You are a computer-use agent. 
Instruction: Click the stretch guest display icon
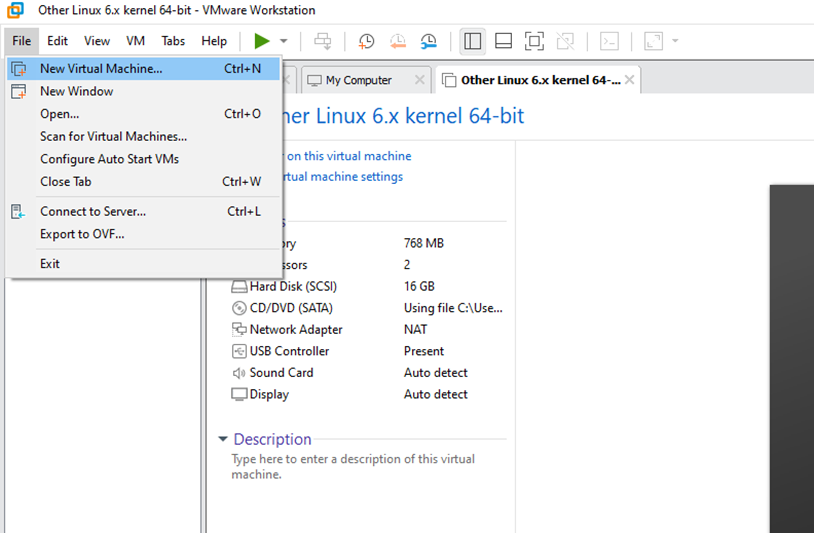654,41
